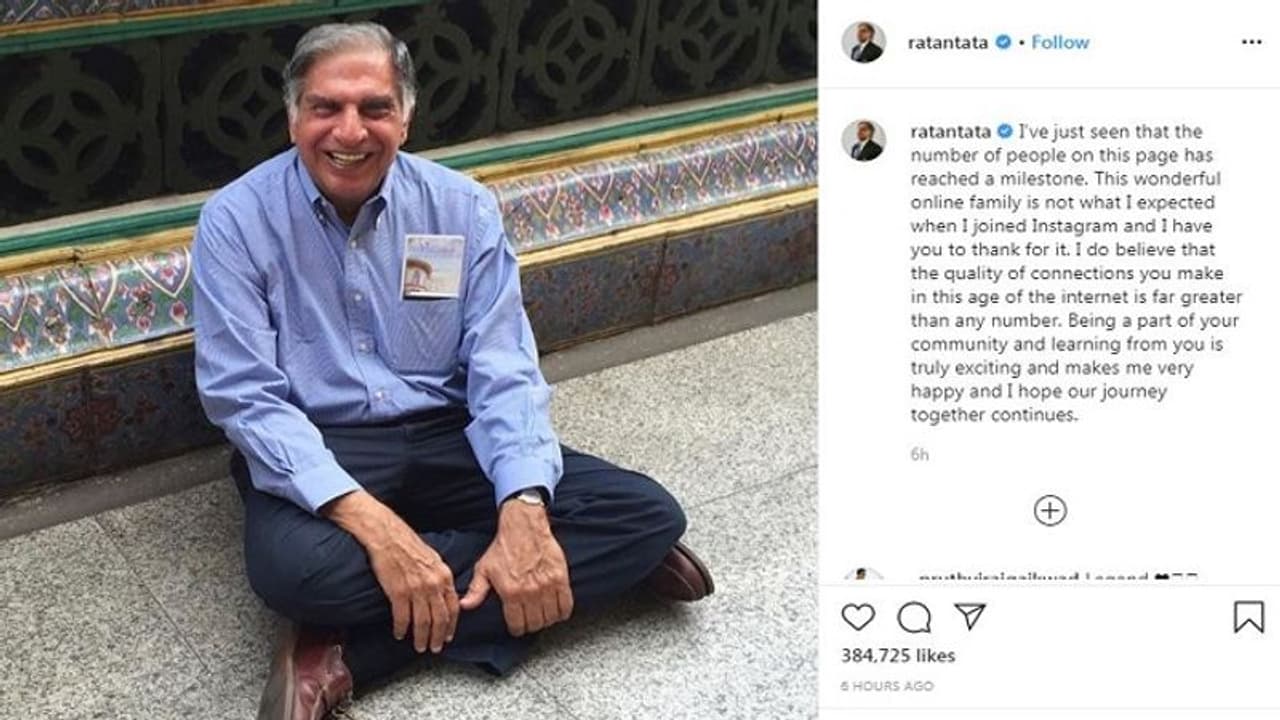The height and width of the screenshot is (720, 1280).
Task: Click the 6 HOURS AGO timestamp
Action: point(887,686)
